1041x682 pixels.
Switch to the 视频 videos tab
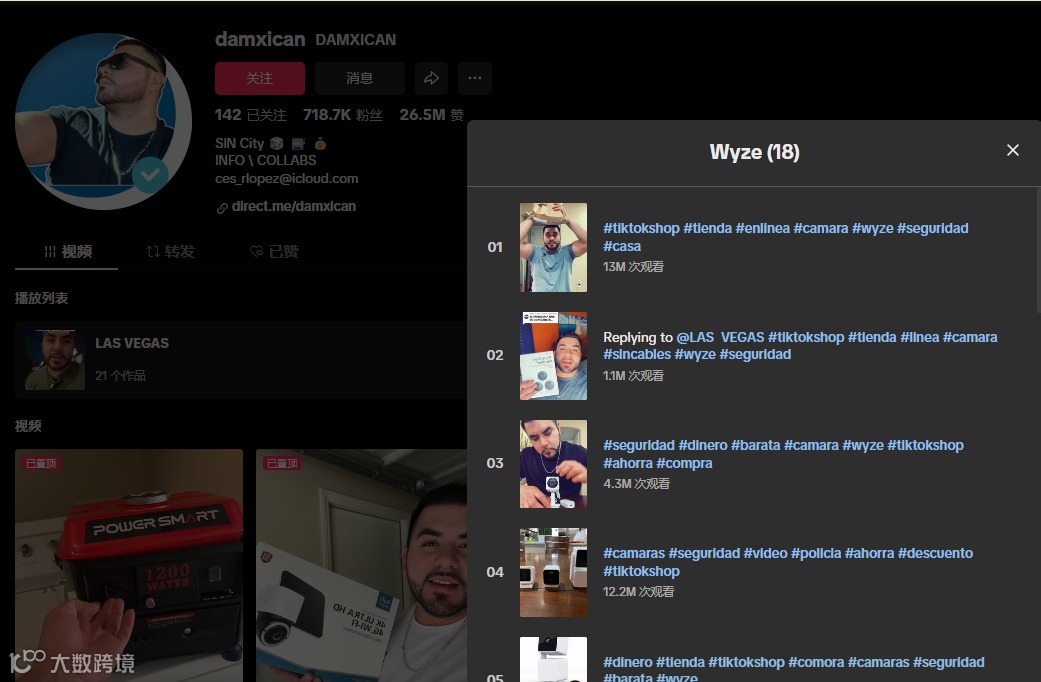tap(67, 252)
